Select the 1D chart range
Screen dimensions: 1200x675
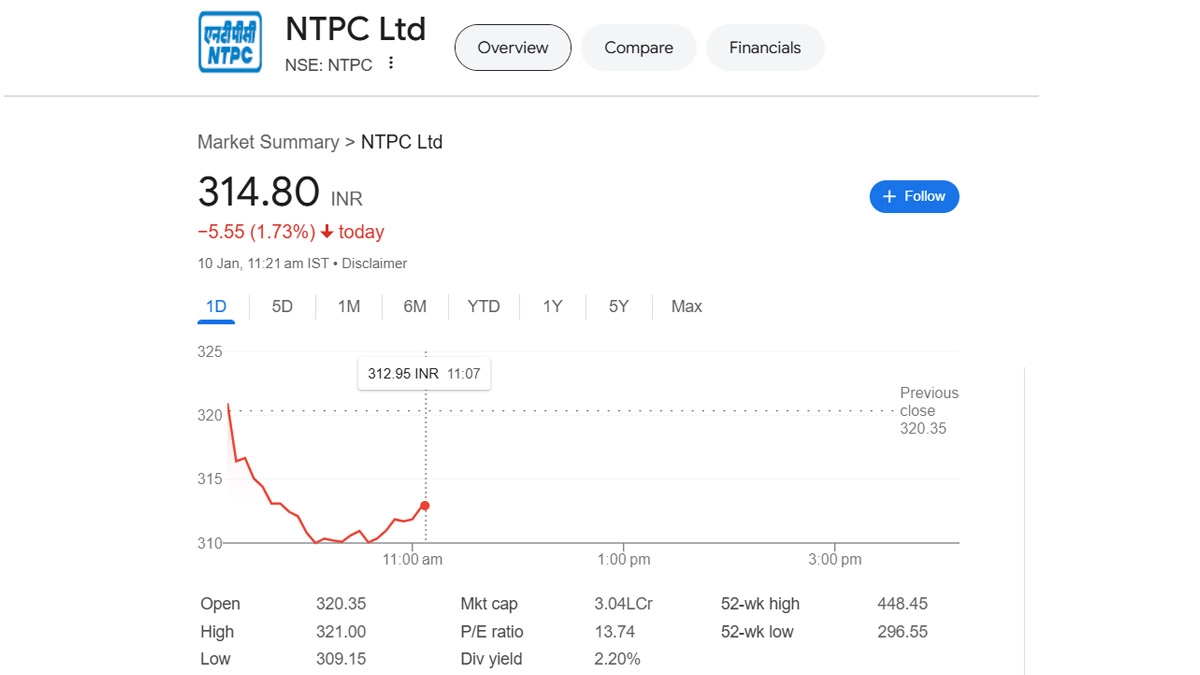216,307
